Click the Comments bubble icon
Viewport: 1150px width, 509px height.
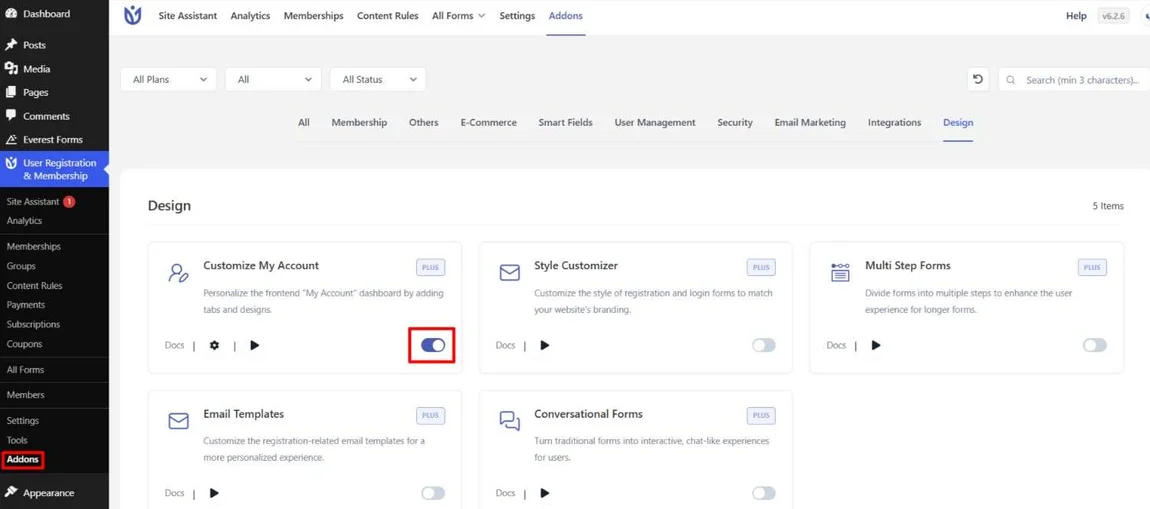(11, 116)
